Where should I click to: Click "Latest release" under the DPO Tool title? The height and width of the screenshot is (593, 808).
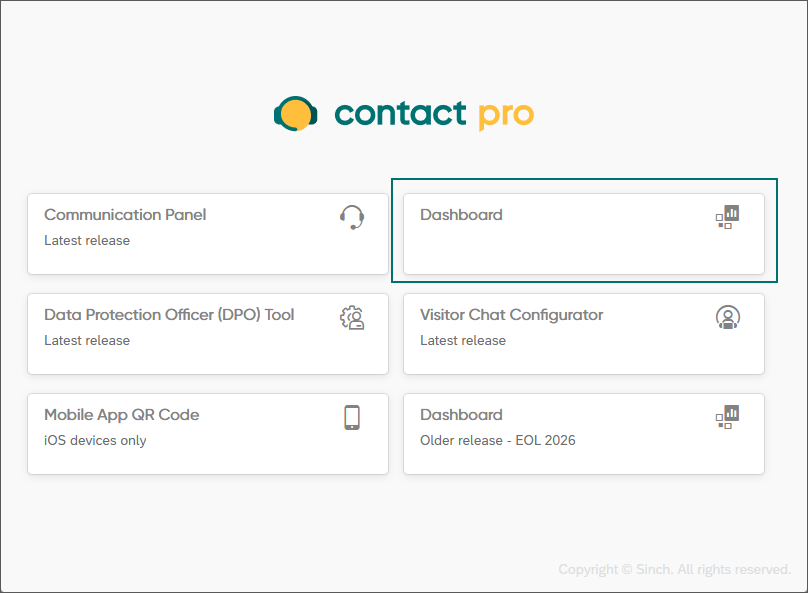pyautogui.click(x=87, y=341)
